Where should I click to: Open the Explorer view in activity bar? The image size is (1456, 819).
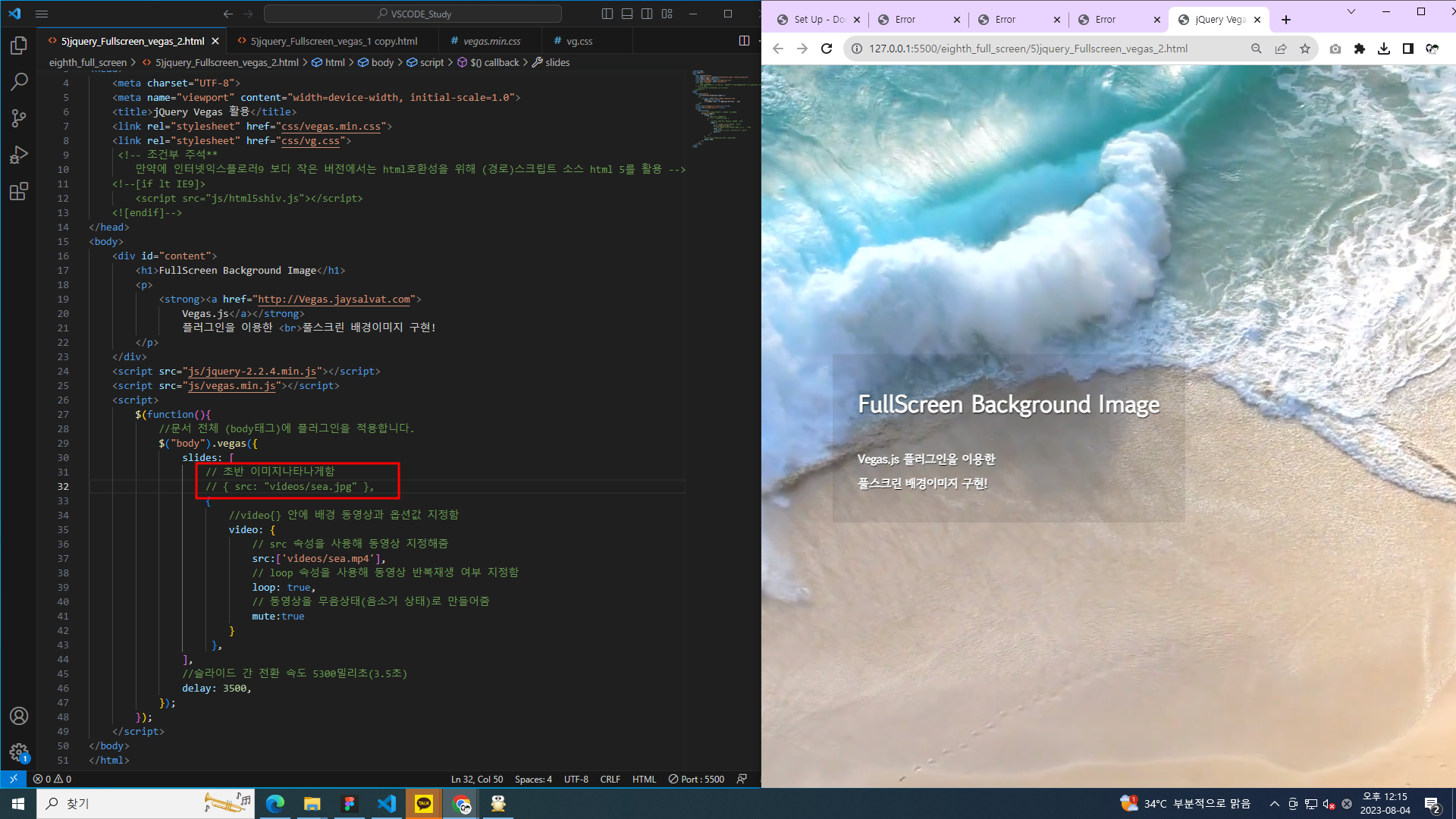(x=19, y=46)
